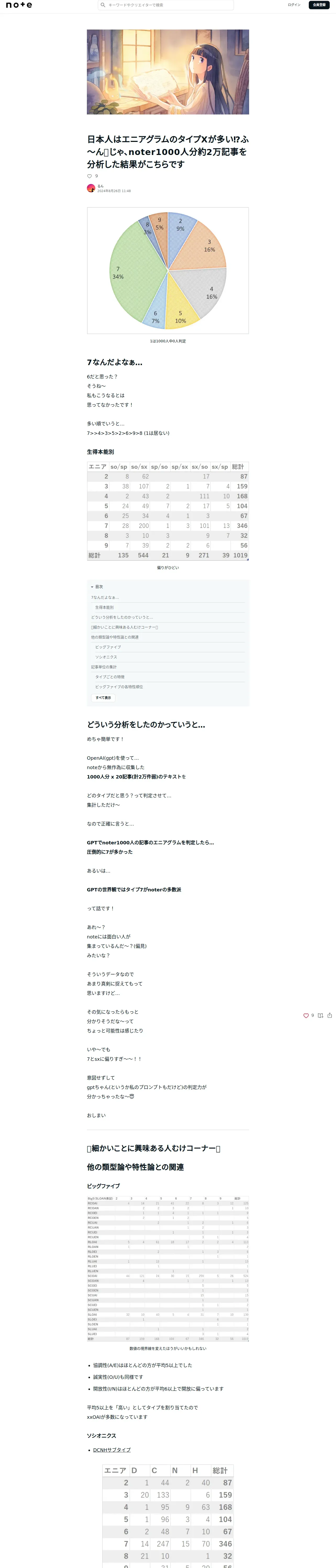
Task: Collapse the 目次 table of contents
Action: [x=97, y=587]
